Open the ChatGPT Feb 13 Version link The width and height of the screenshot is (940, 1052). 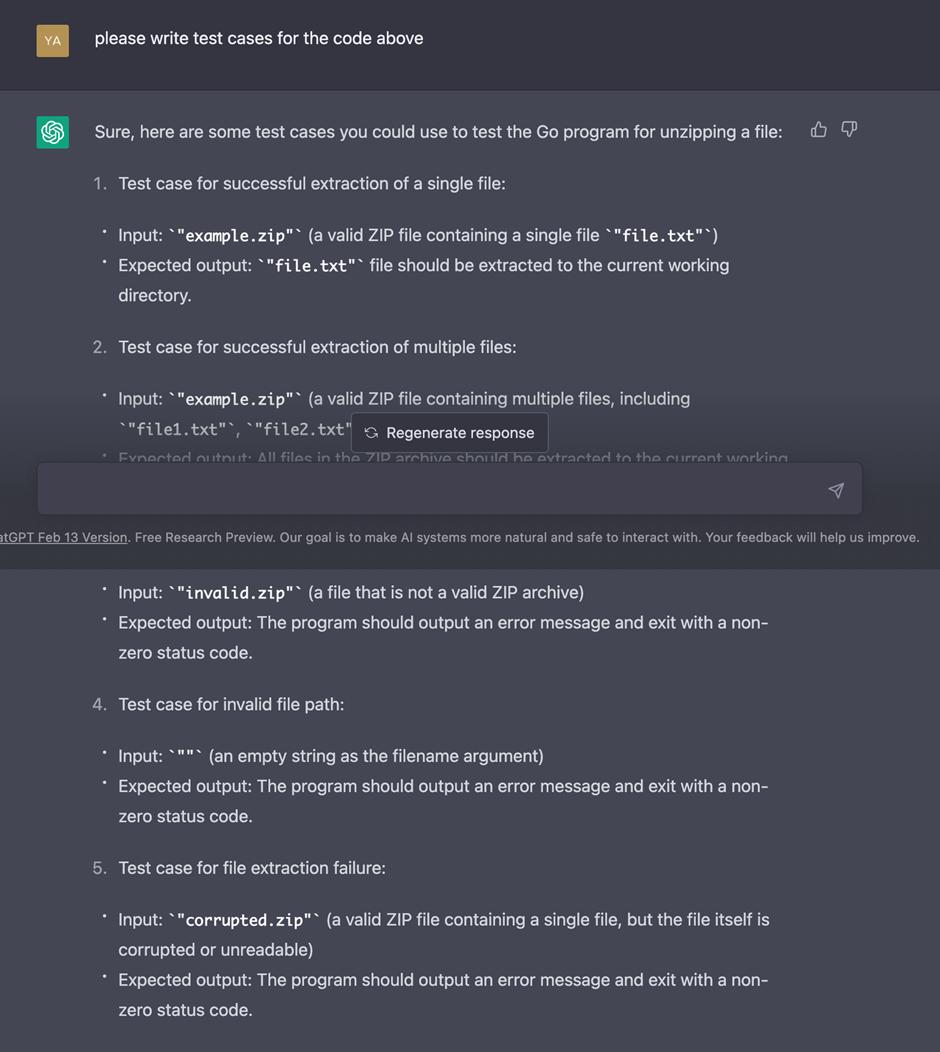63,537
